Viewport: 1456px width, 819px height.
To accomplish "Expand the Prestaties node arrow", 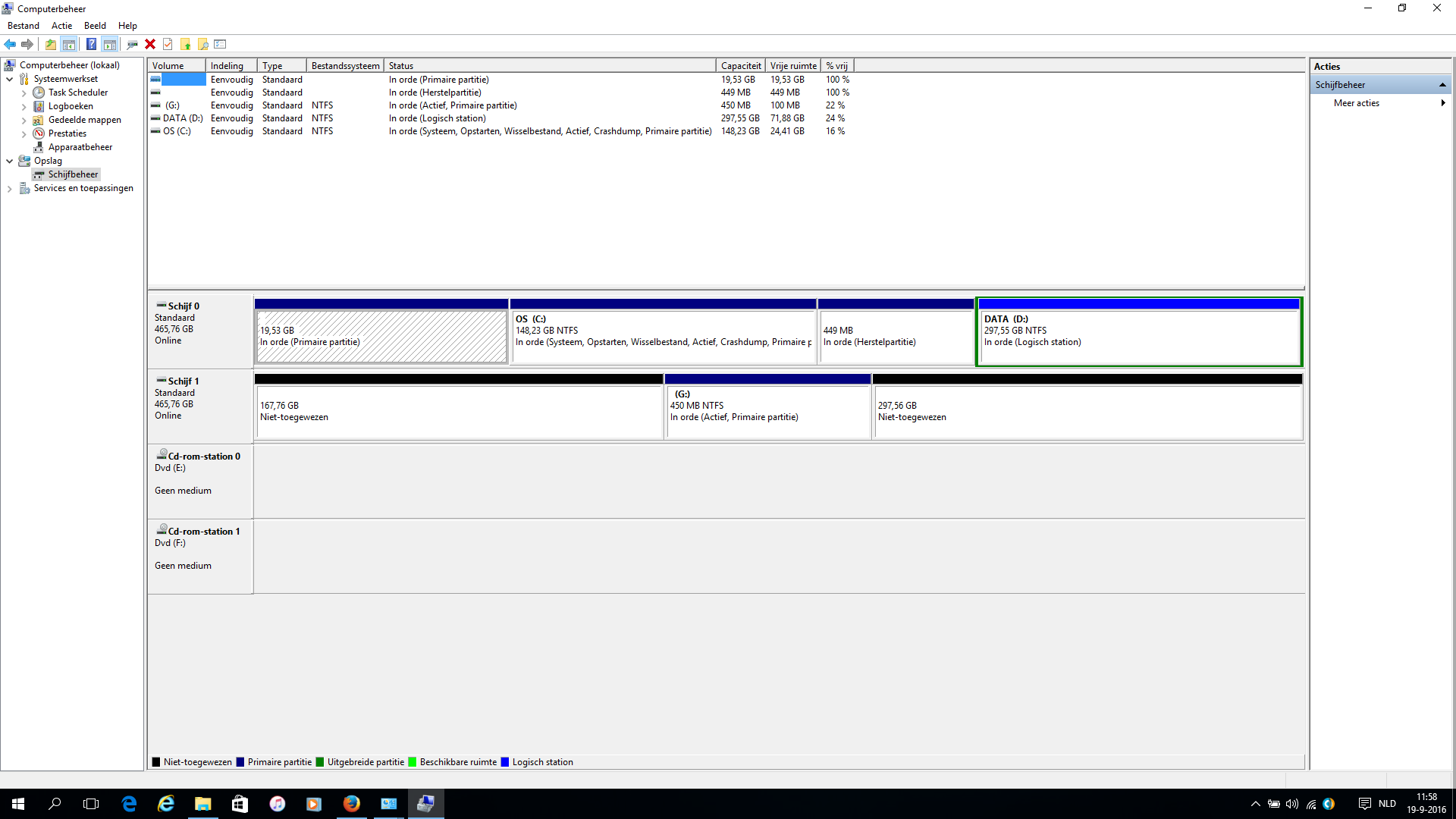I will pyautogui.click(x=24, y=133).
